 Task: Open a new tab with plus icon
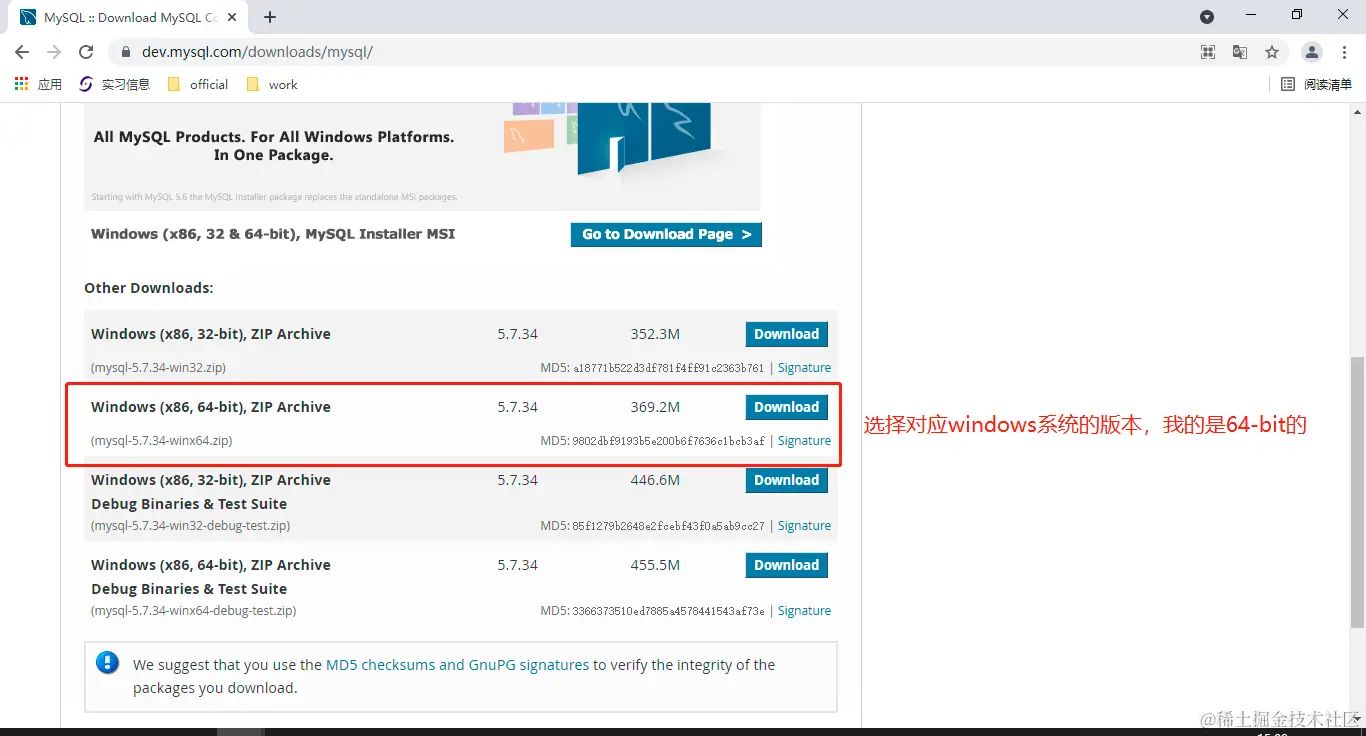(x=270, y=17)
